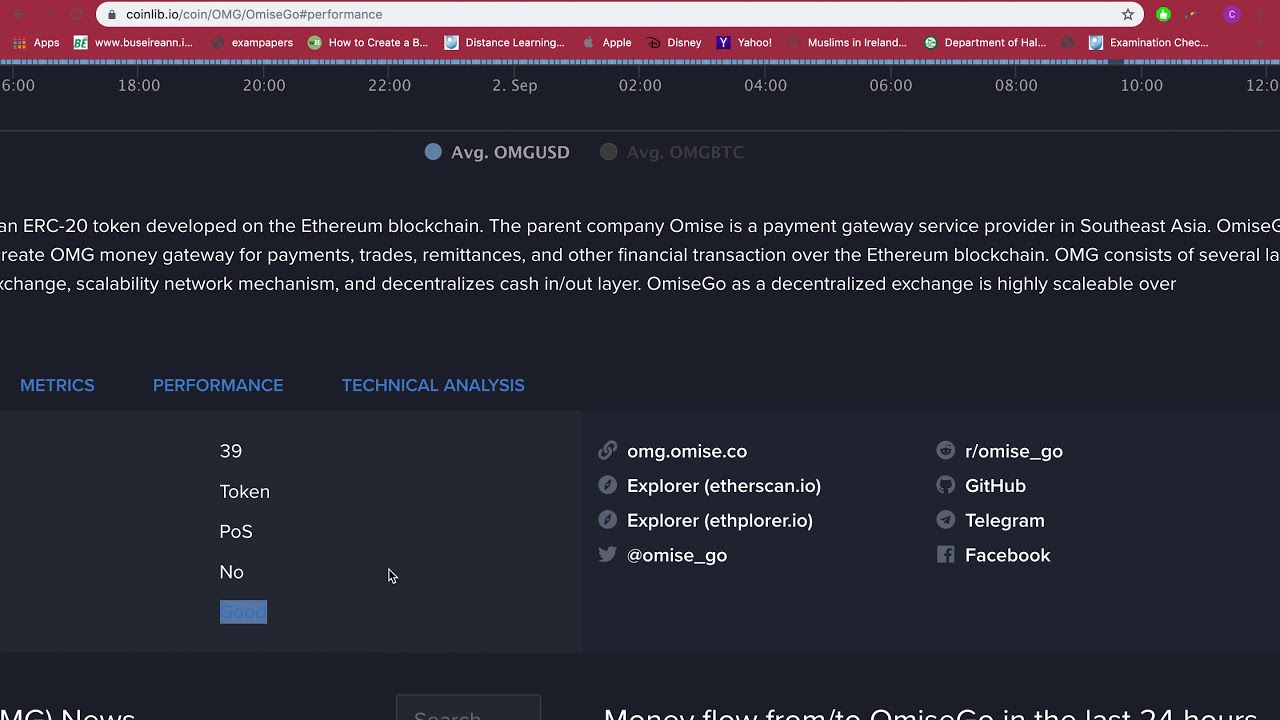Image resolution: width=1280 pixels, height=720 pixels.
Task: Open the Distance Learning bookmark
Action: (x=504, y=43)
